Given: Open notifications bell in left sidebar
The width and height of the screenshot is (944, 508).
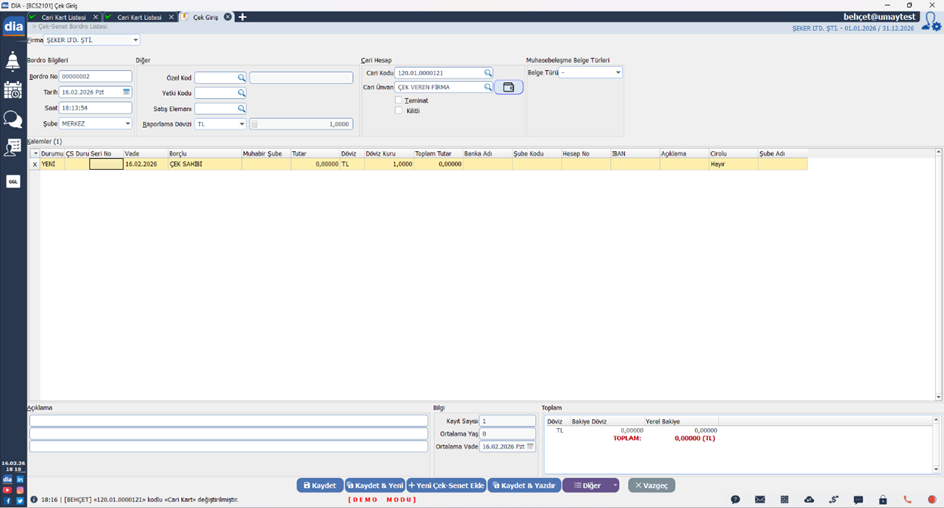Looking at the screenshot, I should [13, 62].
